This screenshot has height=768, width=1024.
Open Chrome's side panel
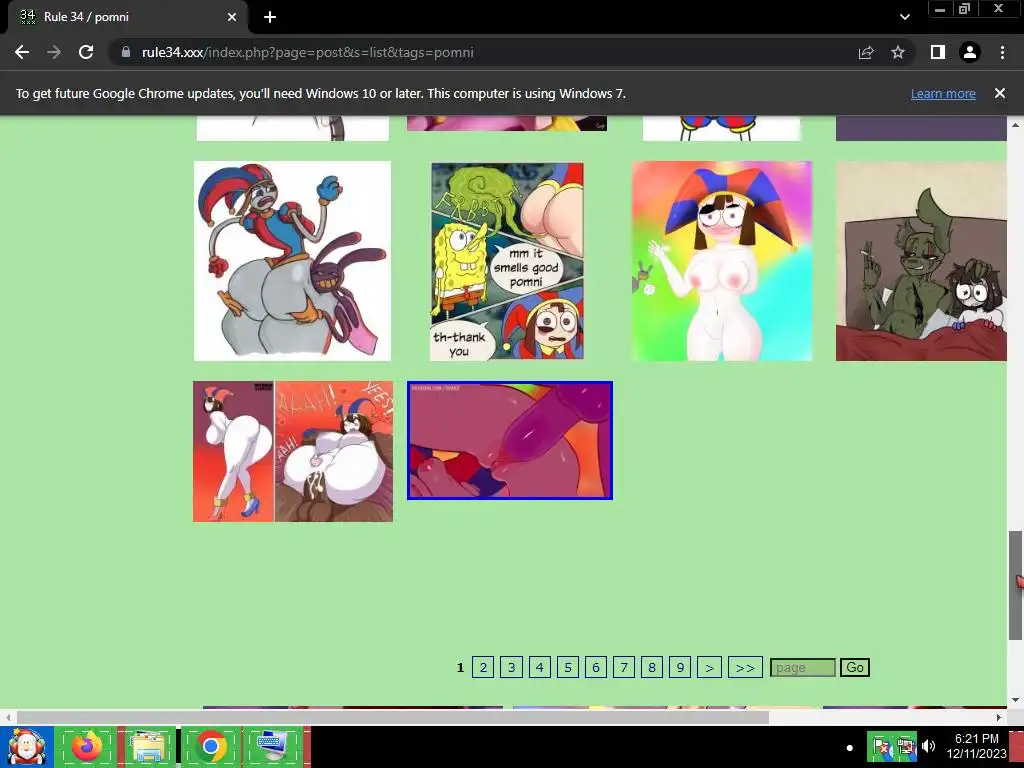pyautogui.click(x=938, y=52)
